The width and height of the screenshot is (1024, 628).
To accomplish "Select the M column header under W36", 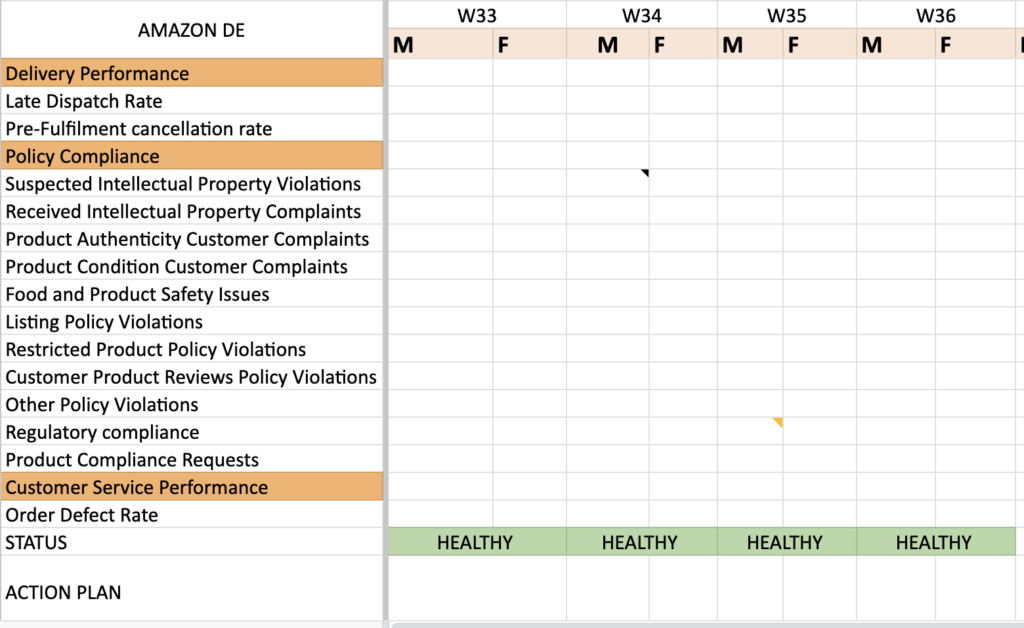I will [895, 44].
